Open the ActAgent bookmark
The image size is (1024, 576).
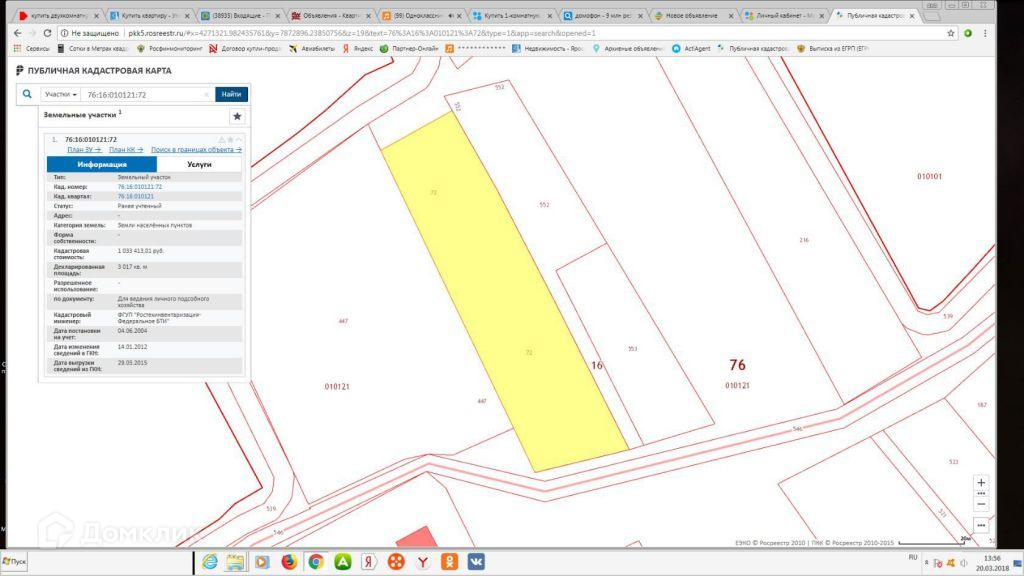pos(691,48)
